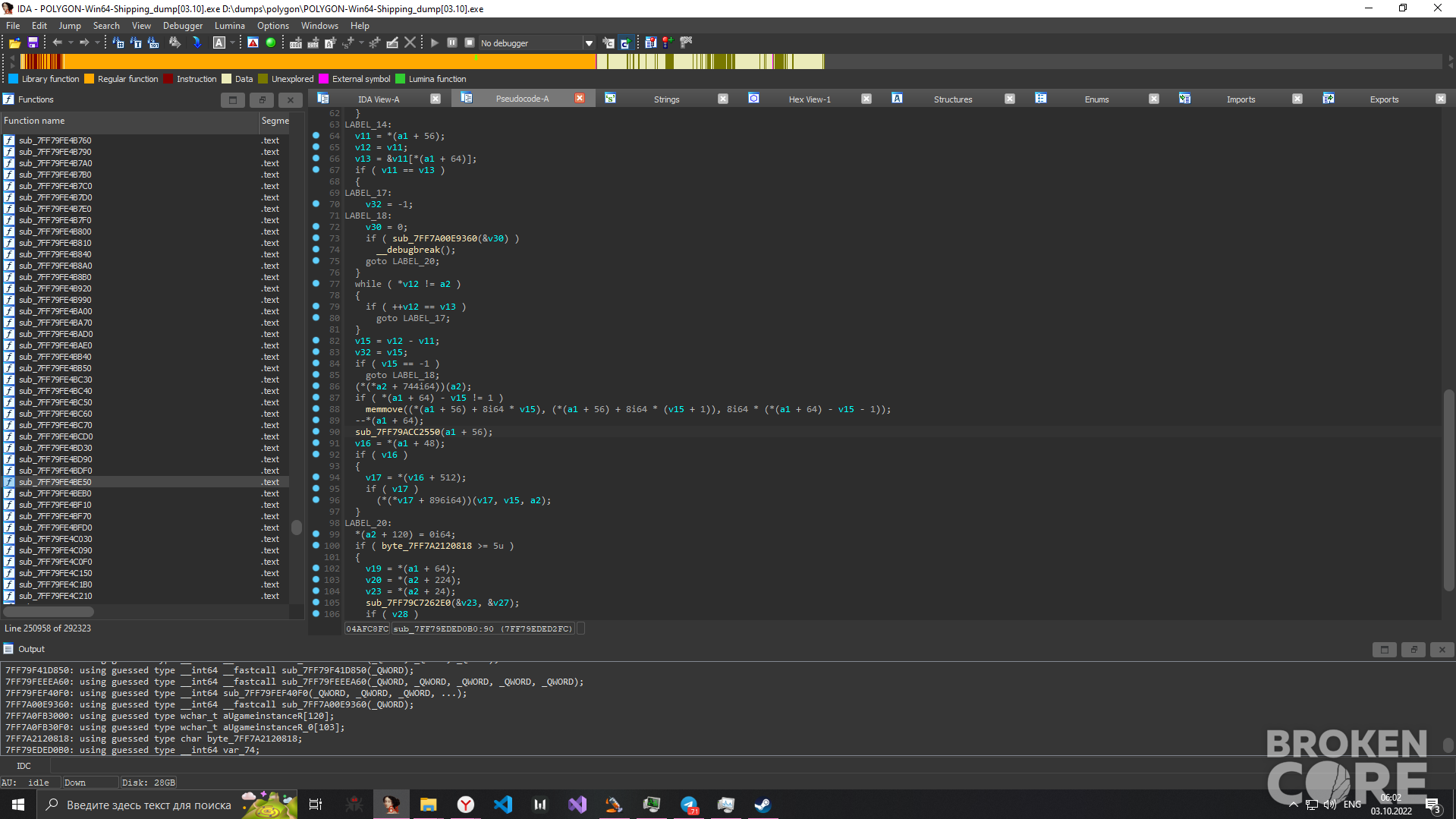Toggle breakpoint dot on line 86

316,386
